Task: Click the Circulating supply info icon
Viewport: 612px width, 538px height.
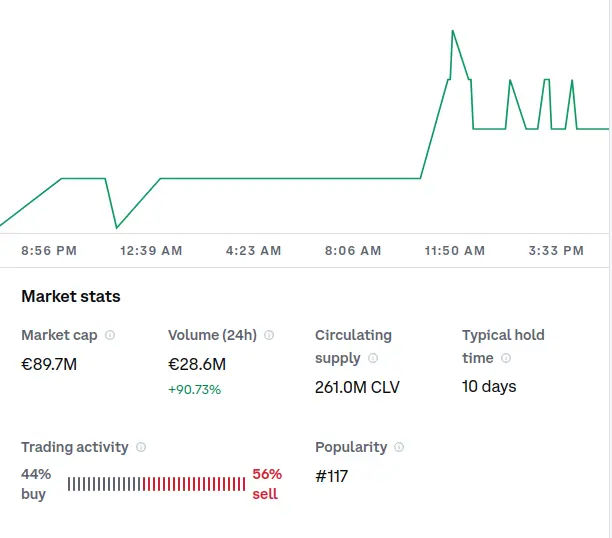Action: coord(373,358)
